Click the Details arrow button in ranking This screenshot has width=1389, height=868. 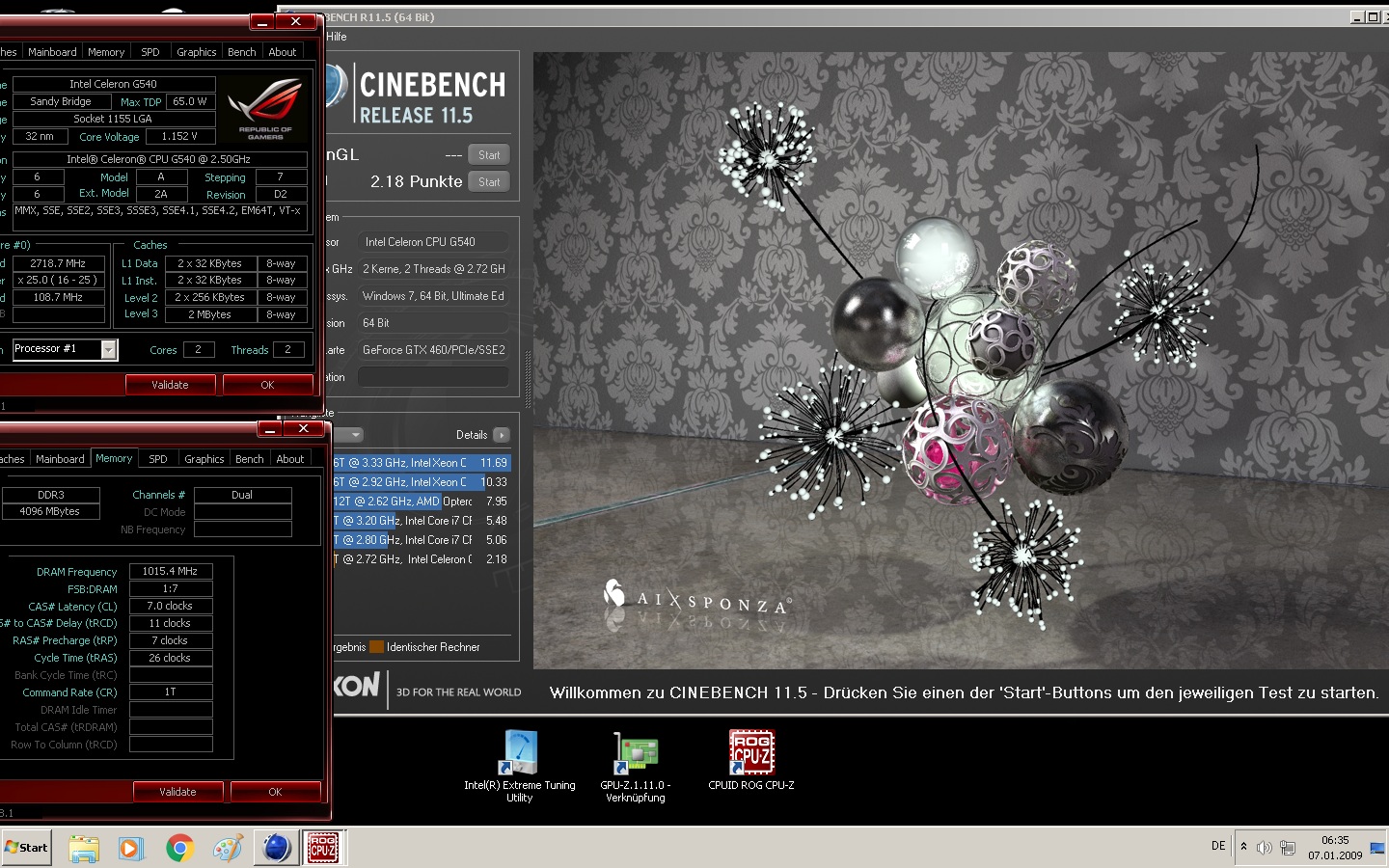tap(502, 435)
